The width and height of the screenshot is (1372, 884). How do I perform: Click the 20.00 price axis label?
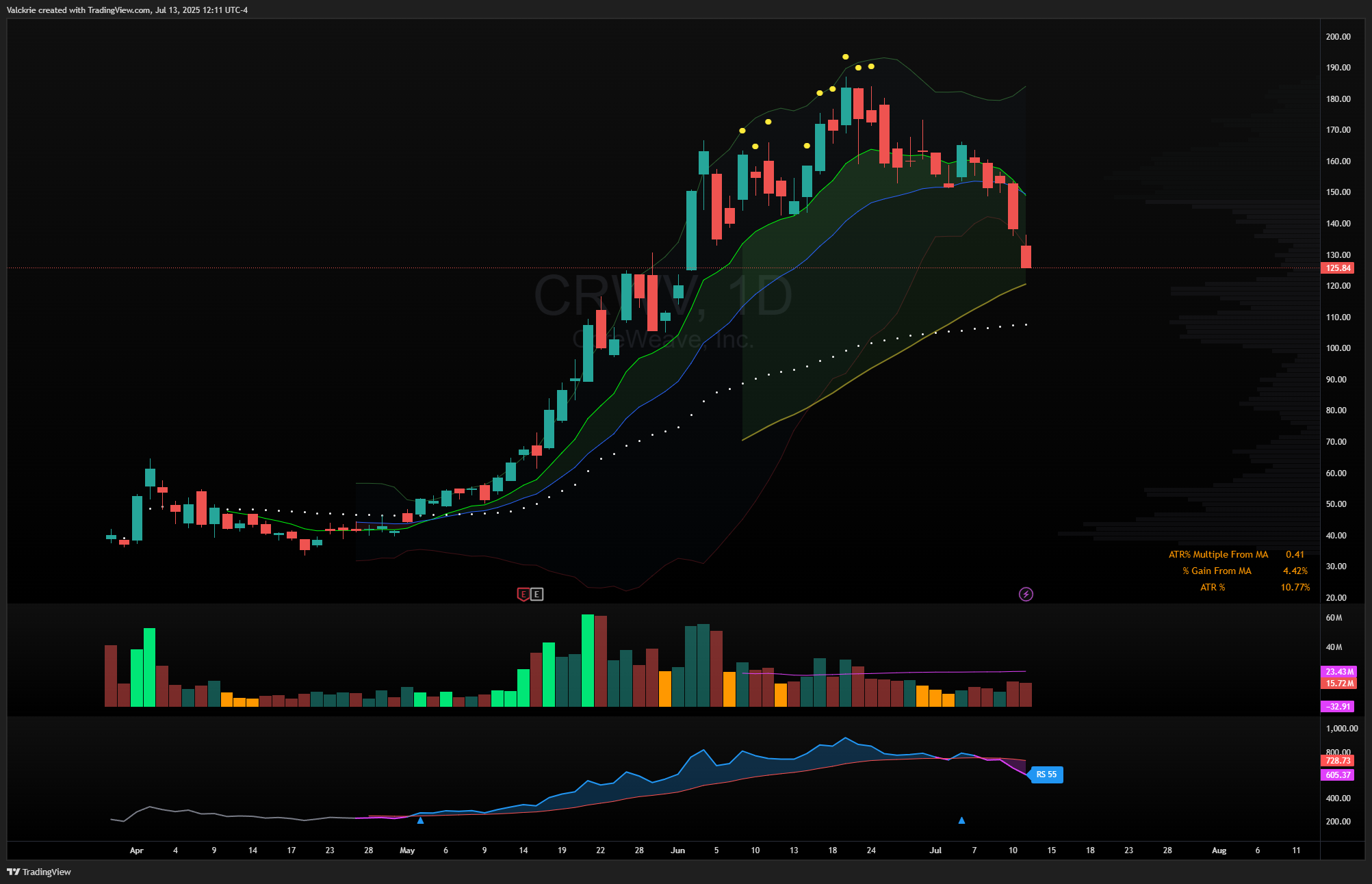click(x=1336, y=598)
